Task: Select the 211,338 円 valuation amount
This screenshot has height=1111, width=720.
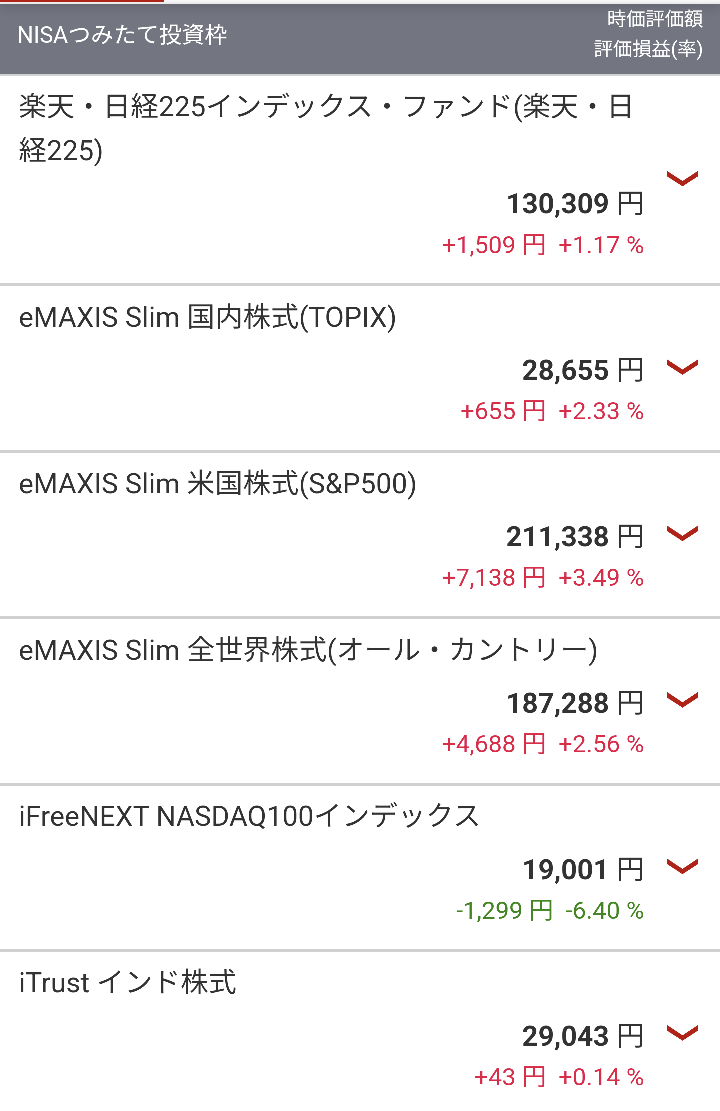Action: (x=574, y=537)
